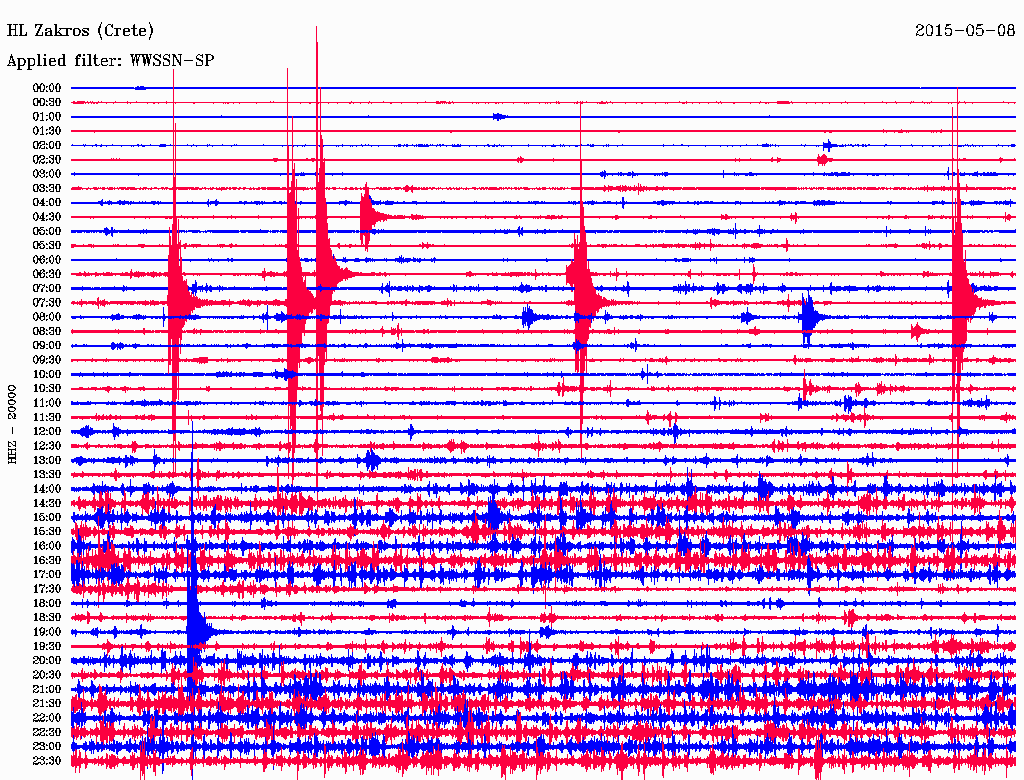1024x780 pixels.
Task: Select the 15:00 time label
Action: (x=47, y=517)
